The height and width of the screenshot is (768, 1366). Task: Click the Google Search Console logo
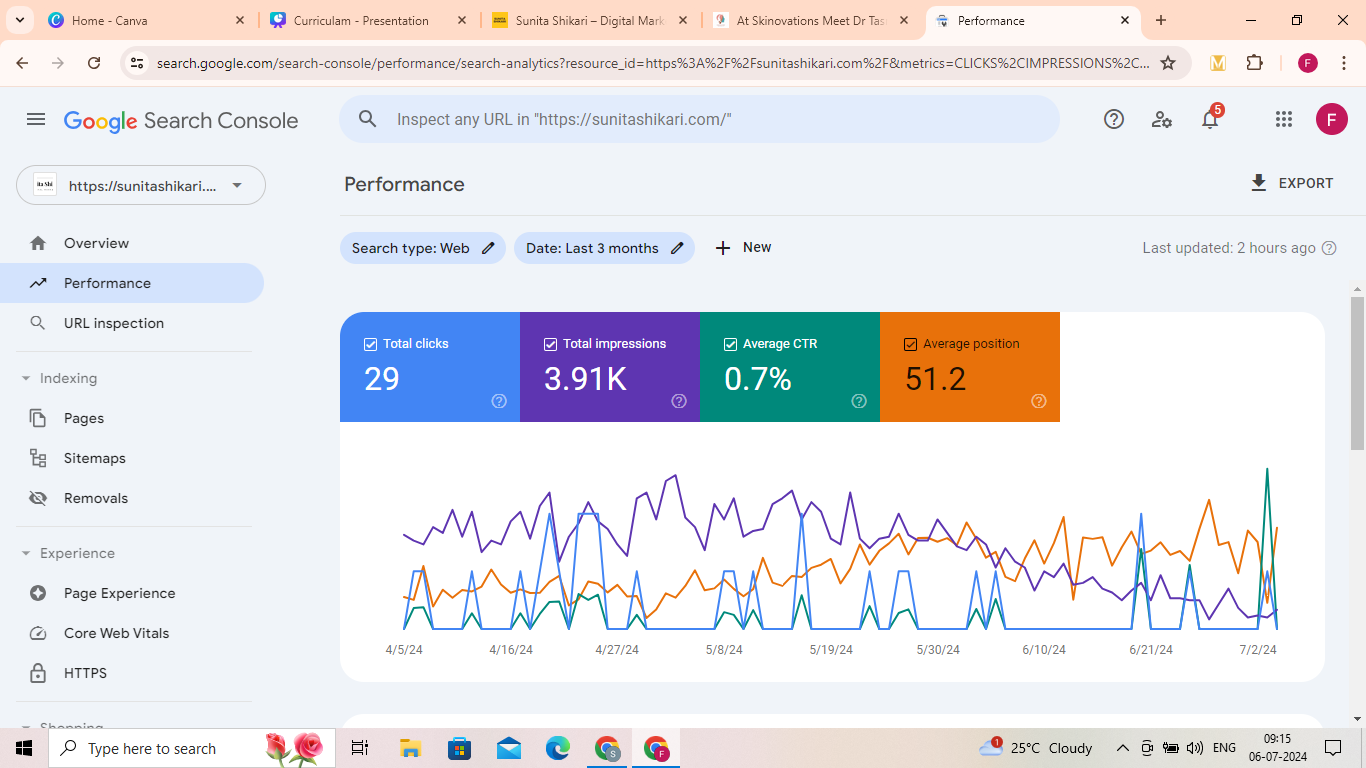point(181,121)
